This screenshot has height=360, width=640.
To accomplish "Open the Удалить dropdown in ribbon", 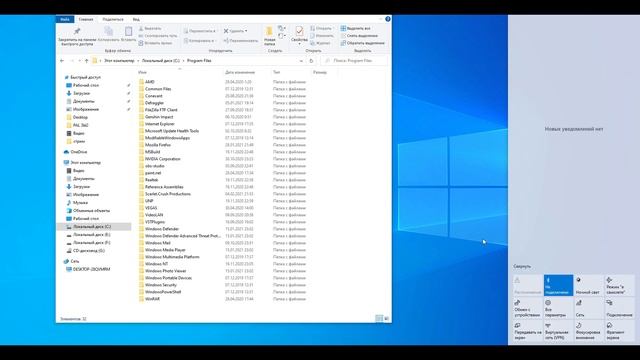I will coord(236,31).
